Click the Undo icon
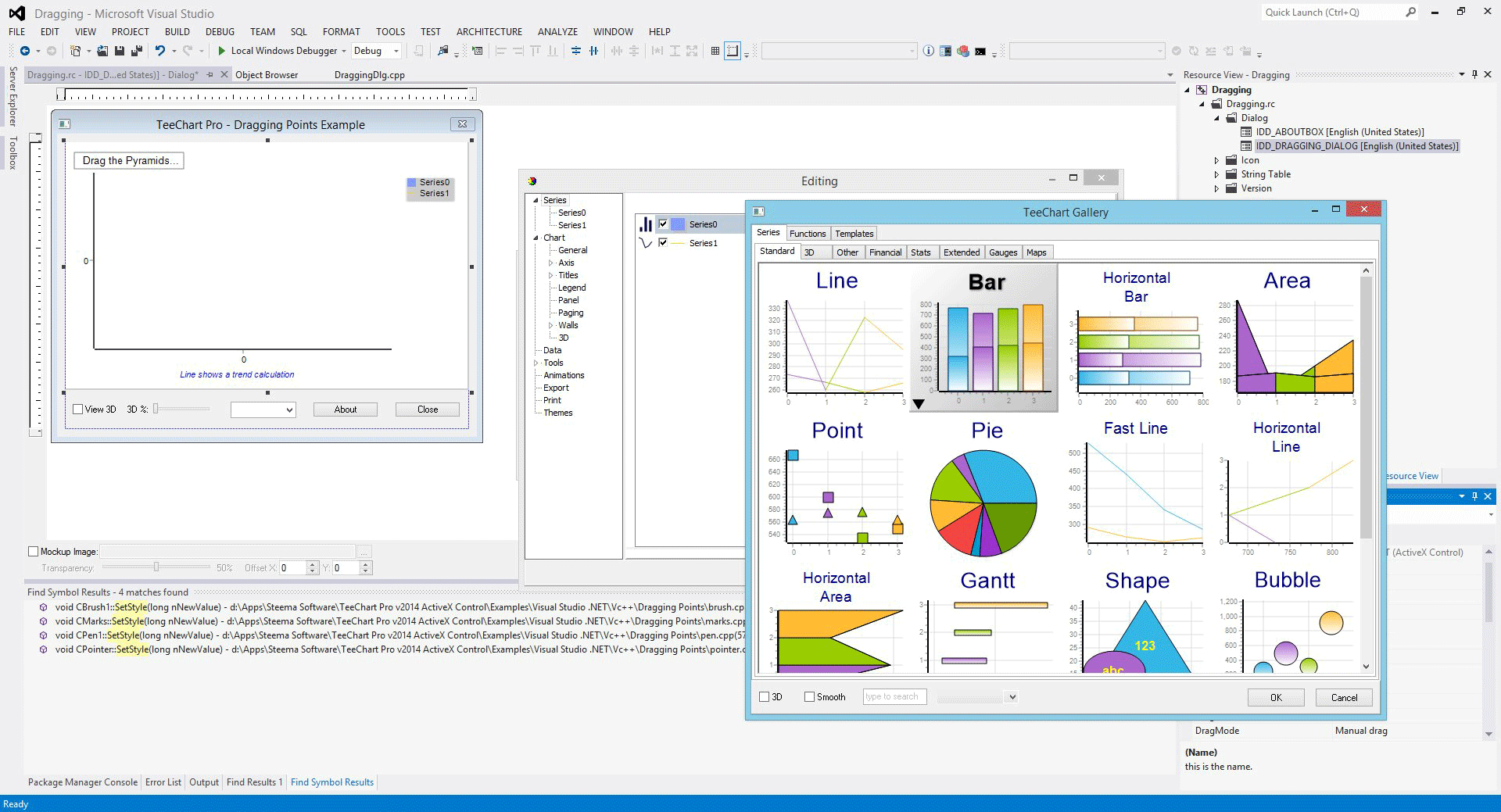The image size is (1501, 812). [160, 51]
